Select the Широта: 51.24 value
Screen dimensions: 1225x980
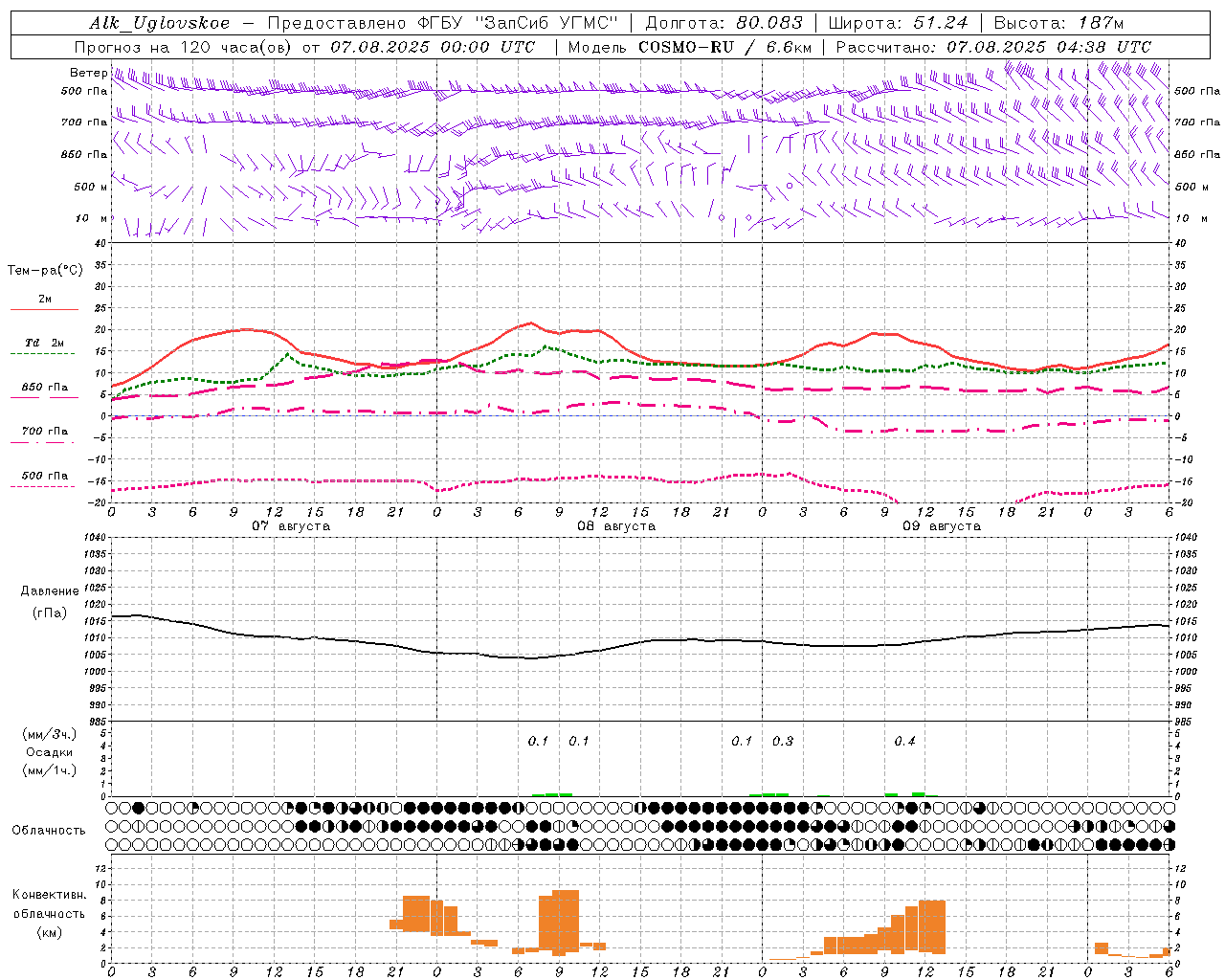(x=898, y=23)
